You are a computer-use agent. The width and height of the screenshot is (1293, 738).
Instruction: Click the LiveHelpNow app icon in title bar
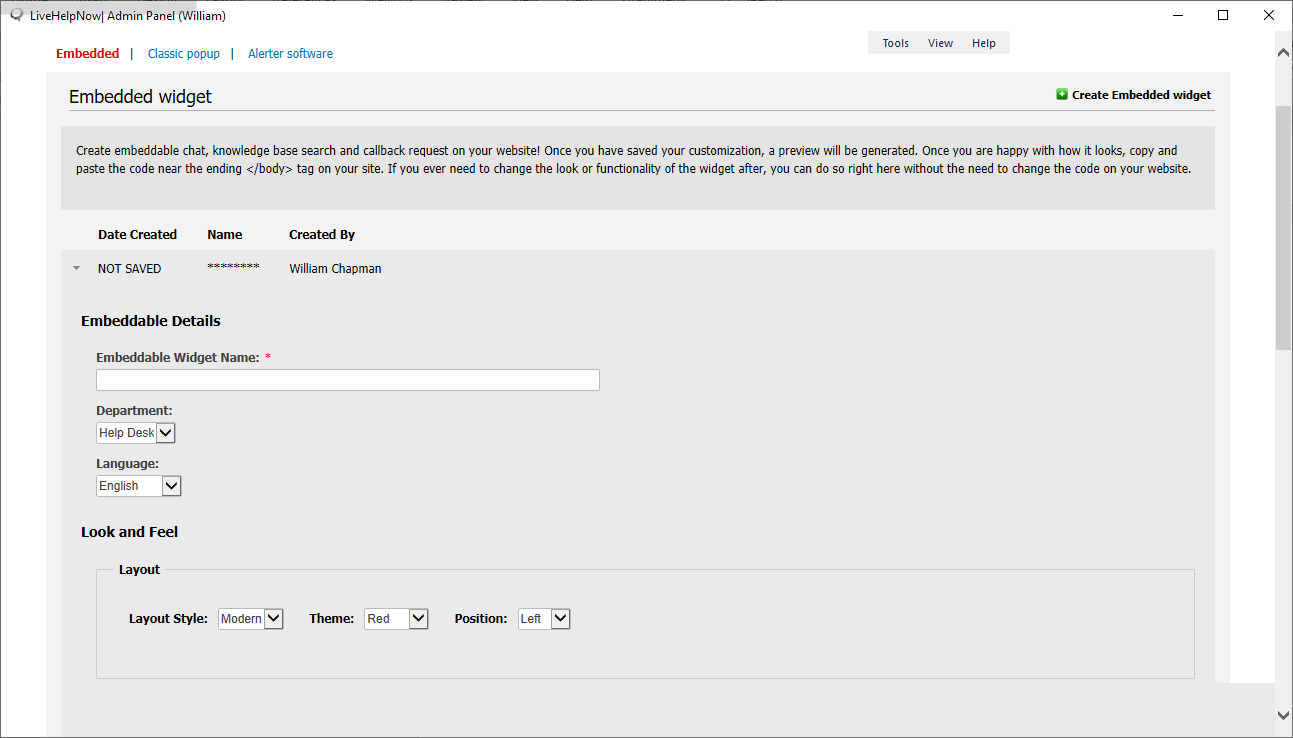(x=16, y=15)
